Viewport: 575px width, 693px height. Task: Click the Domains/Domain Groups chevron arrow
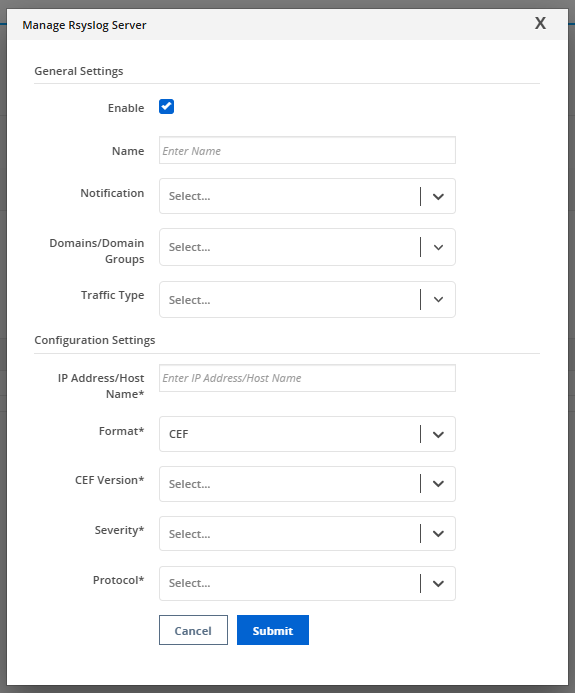click(438, 248)
